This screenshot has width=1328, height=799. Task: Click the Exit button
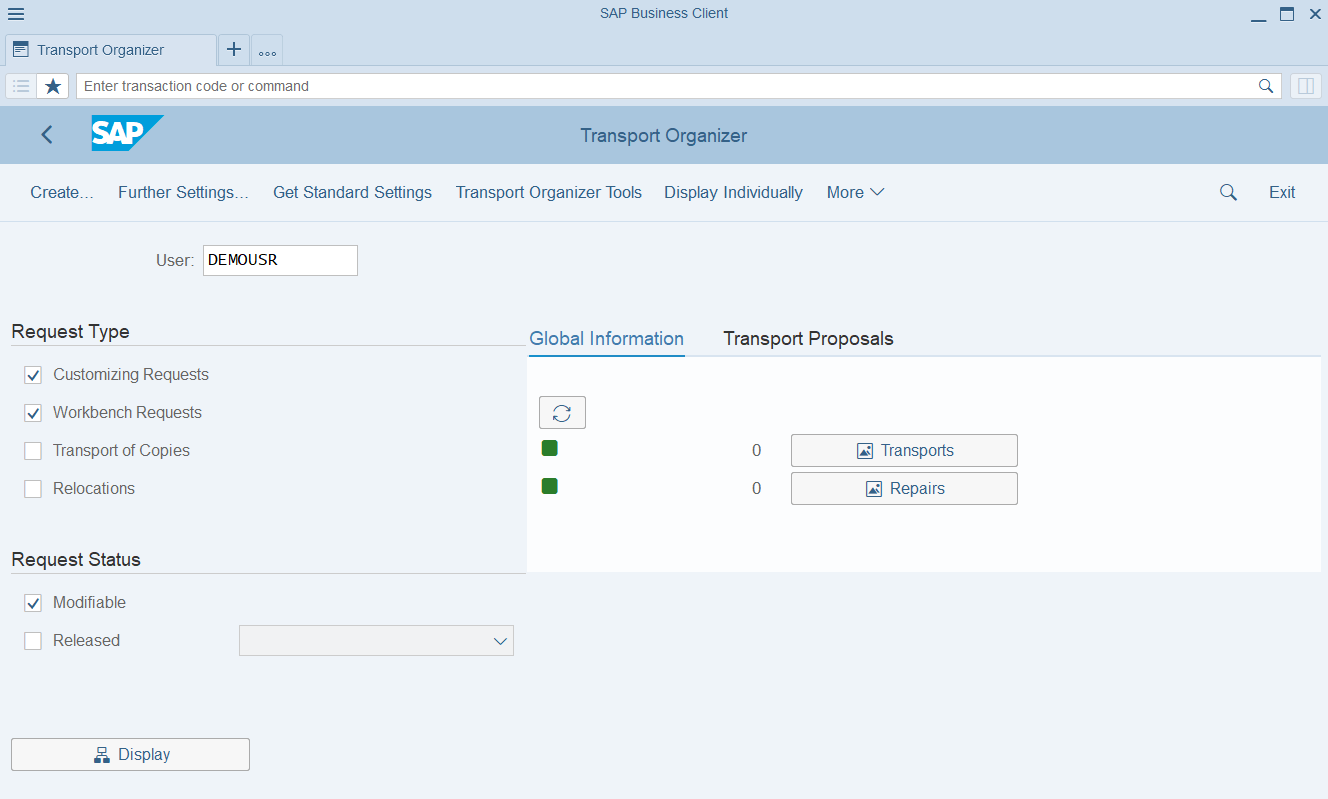point(1282,192)
